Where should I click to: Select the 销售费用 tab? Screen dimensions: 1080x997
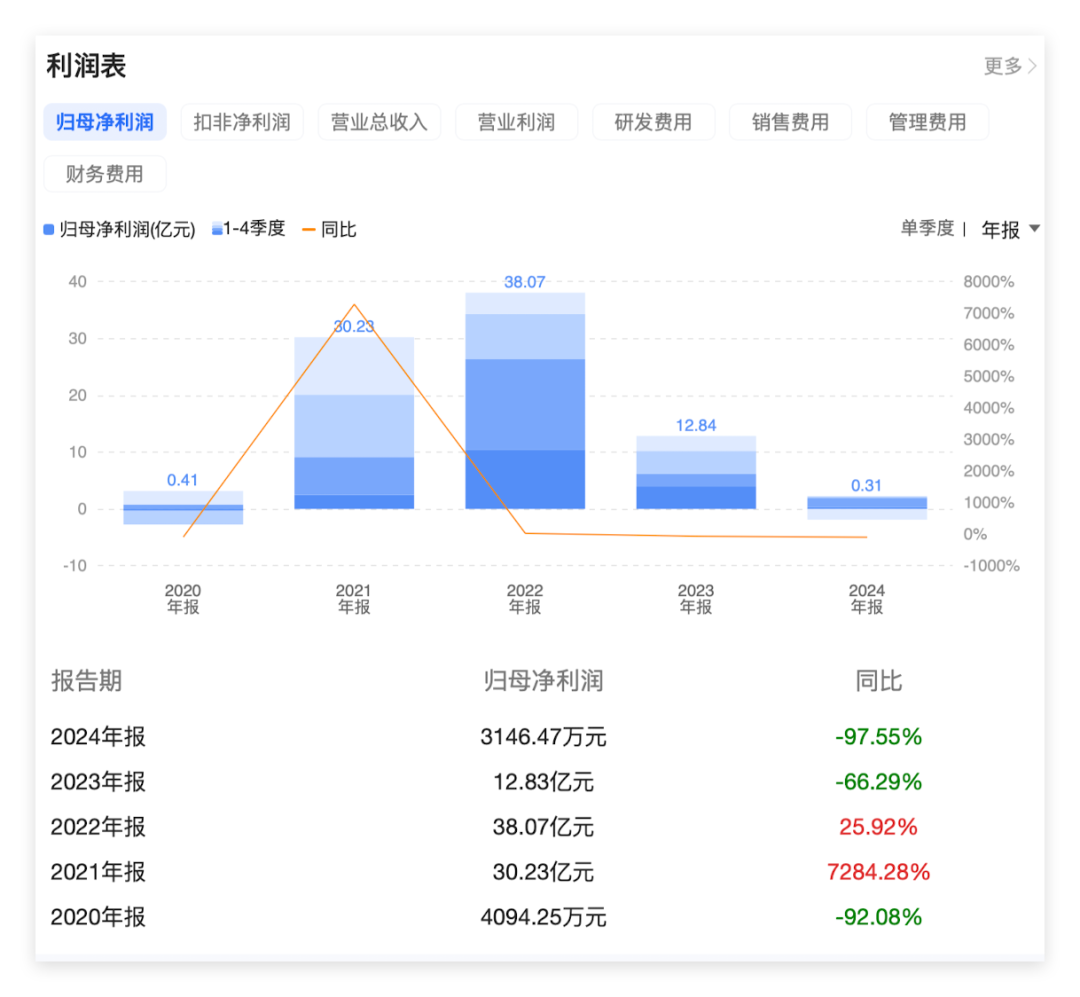[x=790, y=121]
